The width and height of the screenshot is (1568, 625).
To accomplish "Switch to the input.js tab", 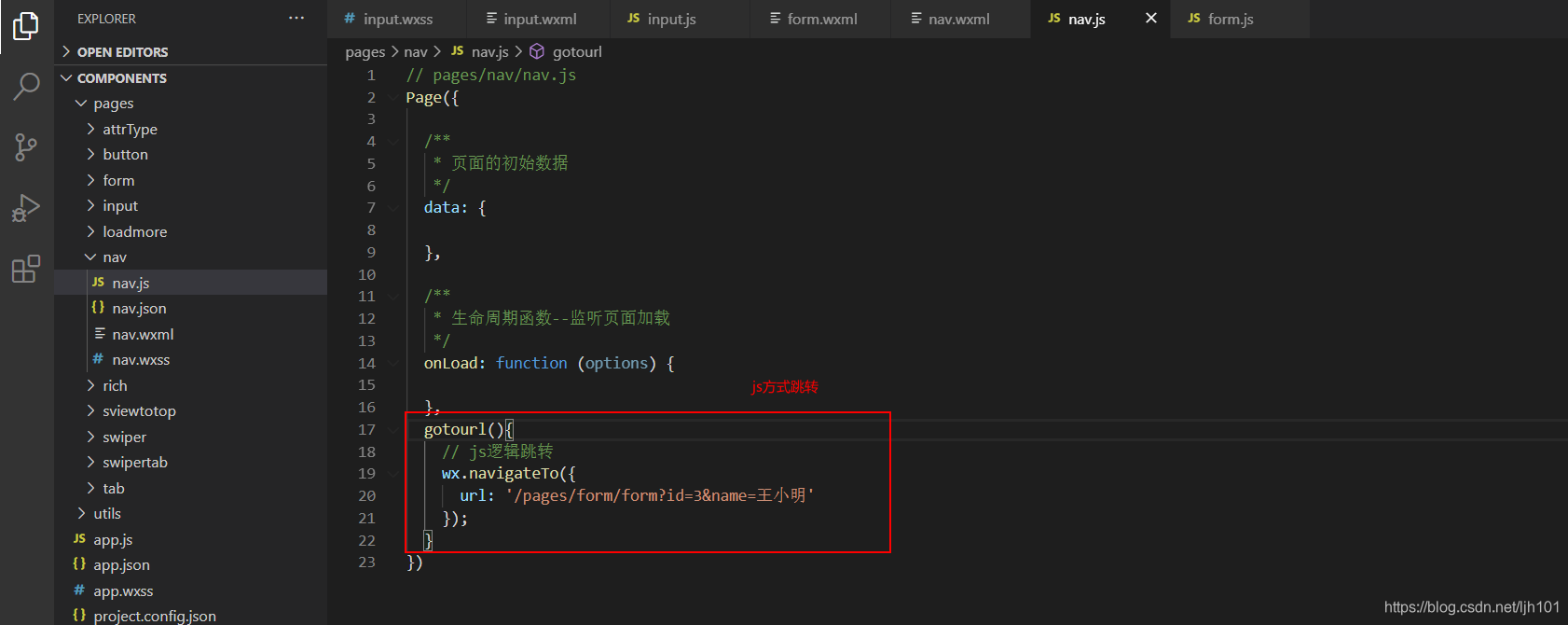I will pyautogui.click(x=680, y=19).
